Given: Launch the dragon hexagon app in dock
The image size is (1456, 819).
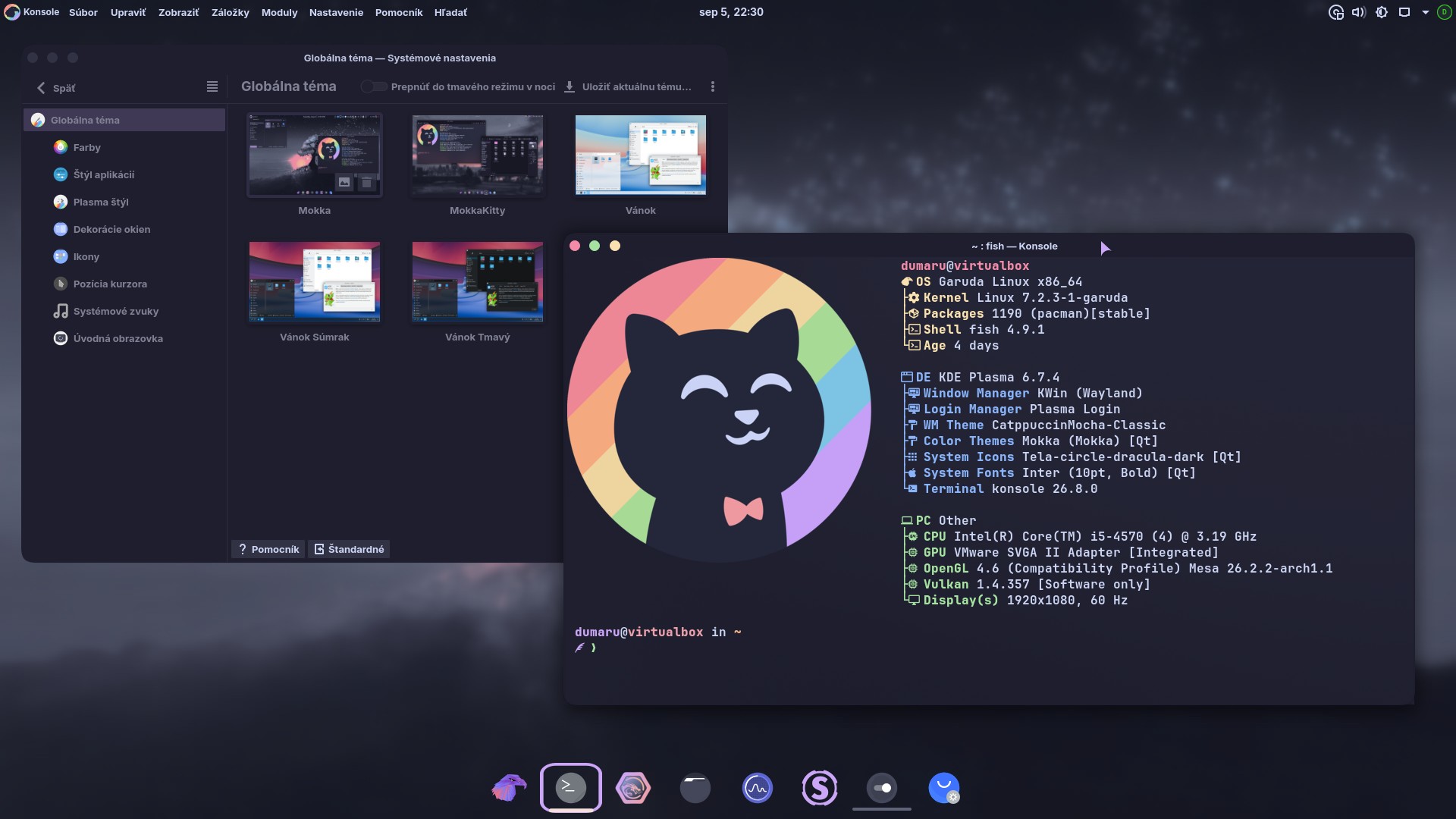Looking at the screenshot, I should [x=633, y=788].
